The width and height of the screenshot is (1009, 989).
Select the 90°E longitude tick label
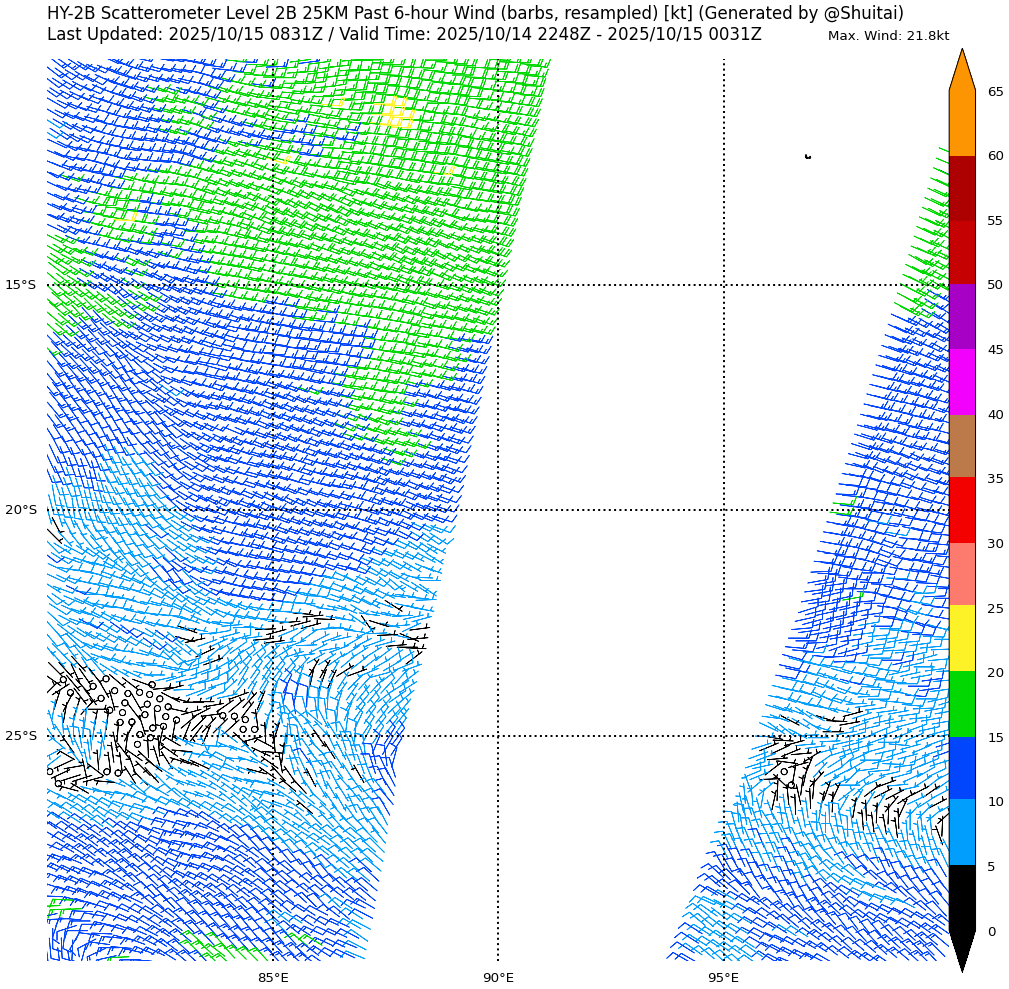tap(498, 977)
